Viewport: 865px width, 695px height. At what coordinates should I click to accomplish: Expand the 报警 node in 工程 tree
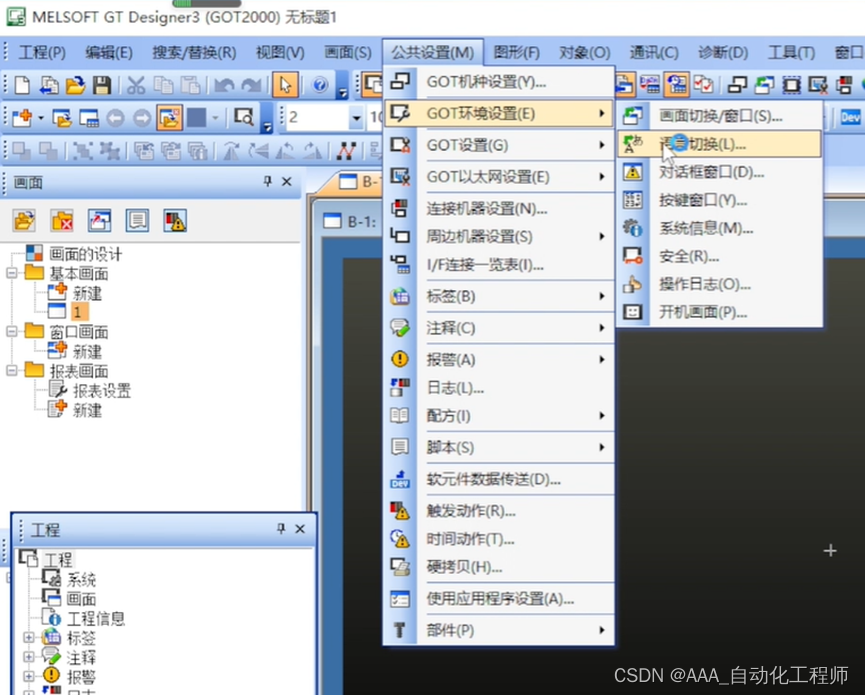point(29,676)
